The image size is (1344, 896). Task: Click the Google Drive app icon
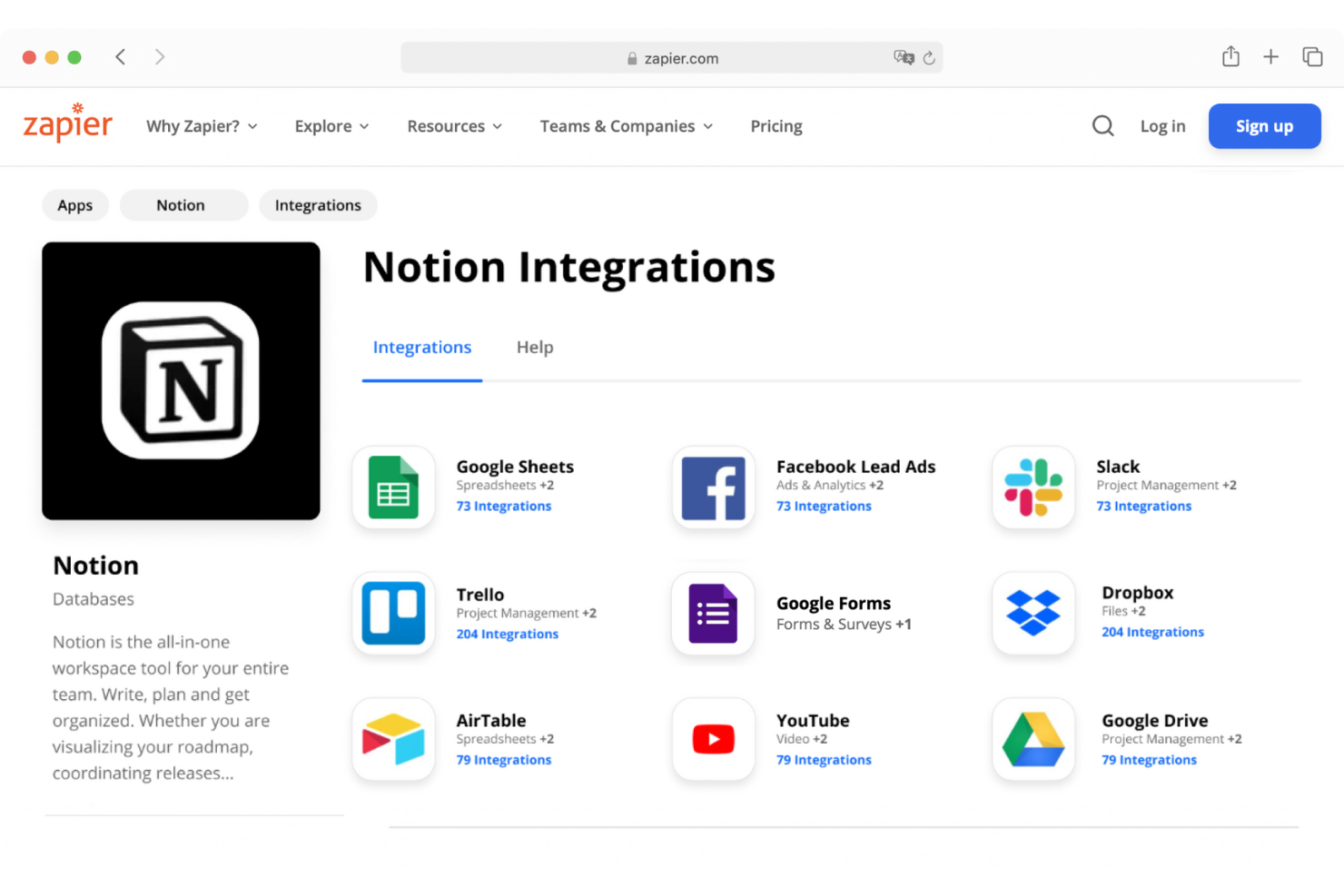click(1033, 739)
